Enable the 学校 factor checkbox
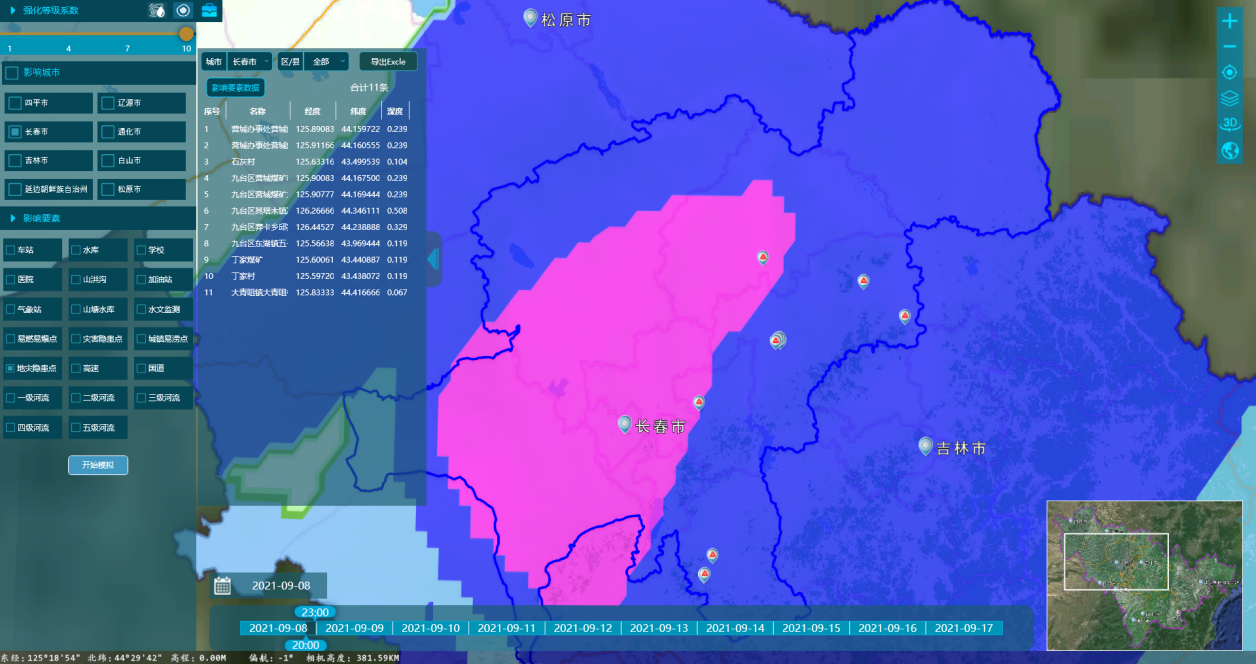1256x664 pixels. pyautogui.click(x=141, y=249)
